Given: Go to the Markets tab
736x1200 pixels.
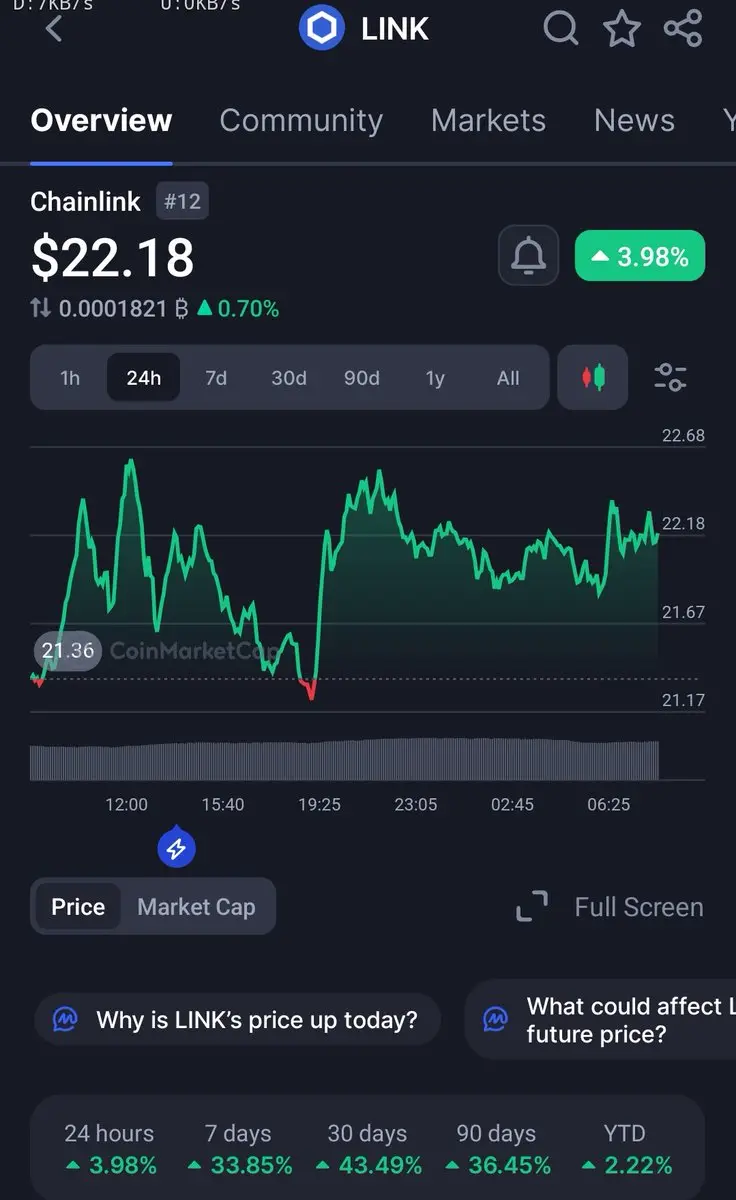Looking at the screenshot, I should [x=488, y=121].
